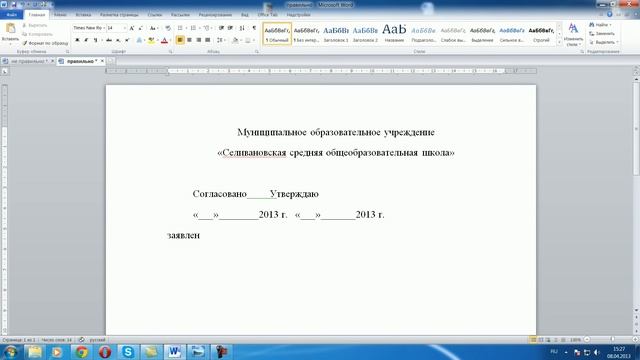Click the numbered list icon
Screen dimensions: 640x360
[193, 28]
